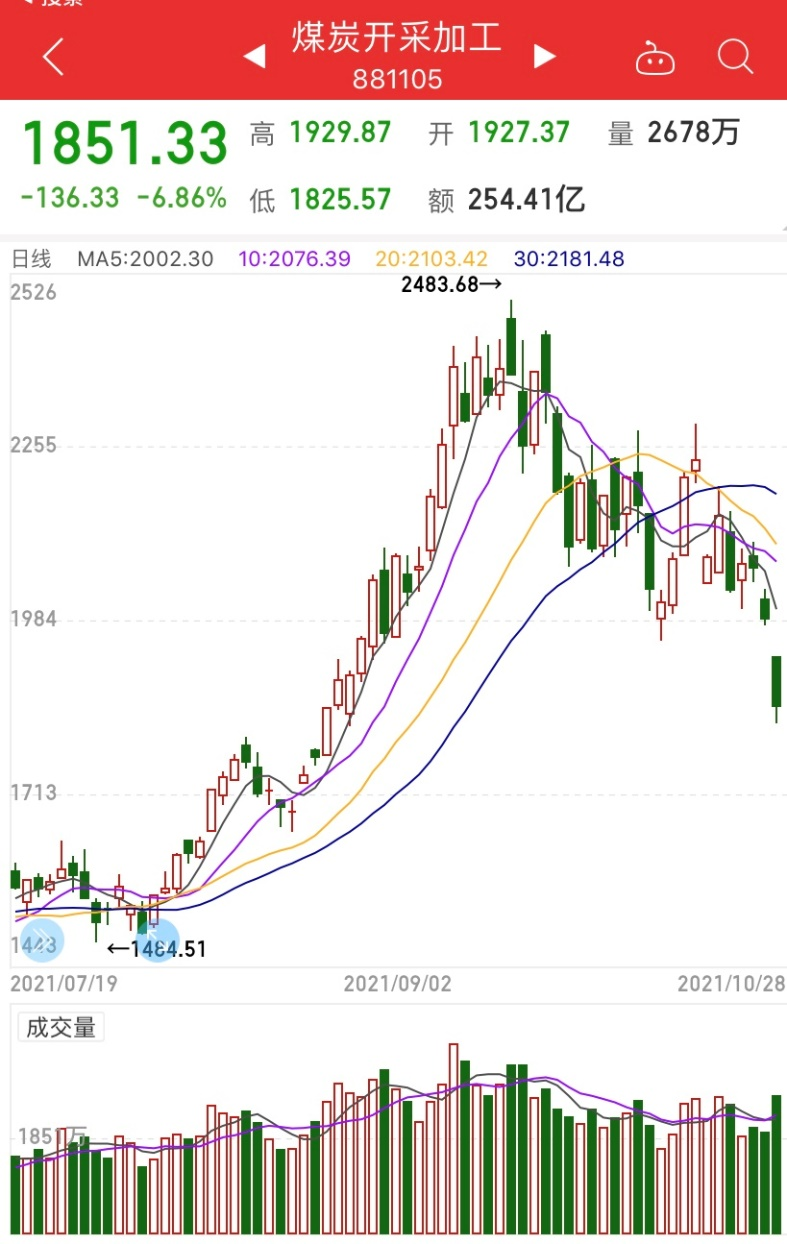Tap the 煤炭开采加工 title
This screenshot has width=787, height=1244.
(x=397, y=39)
